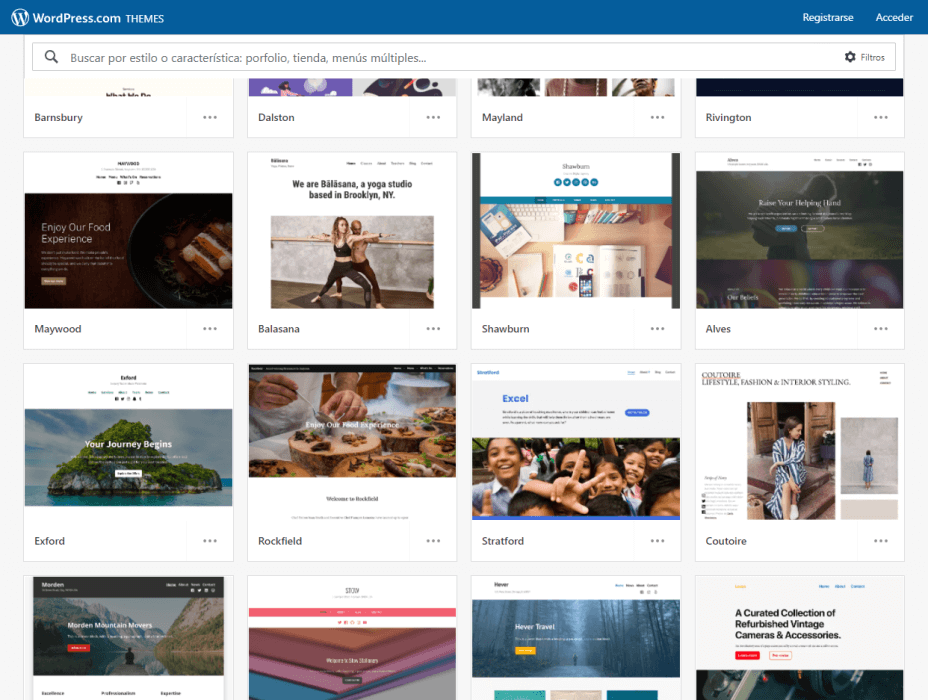This screenshot has height=700, width=928.
Task: Click the three dots beside Mayland
Action: click(x=657, y=117)
